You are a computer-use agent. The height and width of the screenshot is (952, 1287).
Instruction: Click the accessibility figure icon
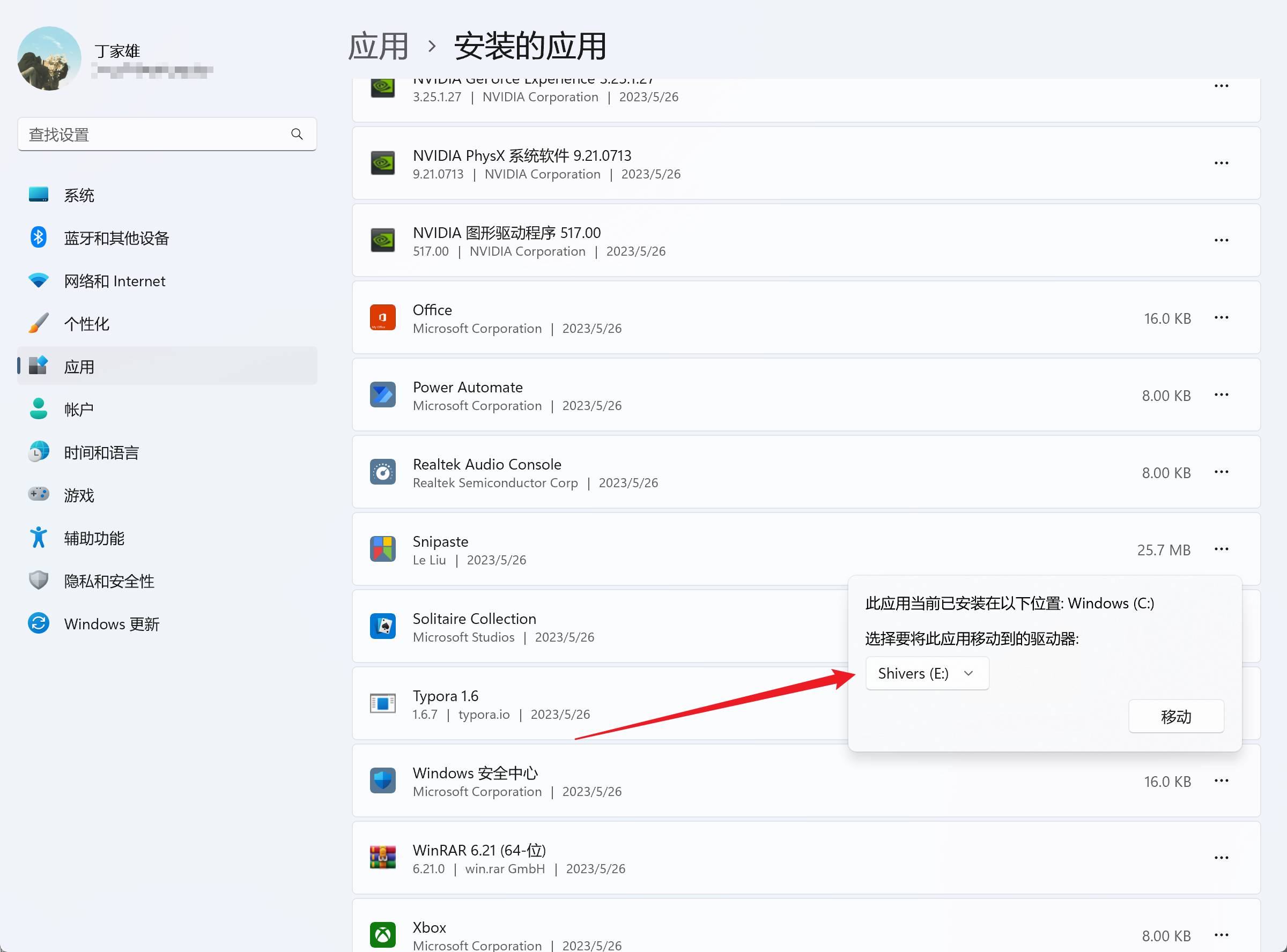39,537
